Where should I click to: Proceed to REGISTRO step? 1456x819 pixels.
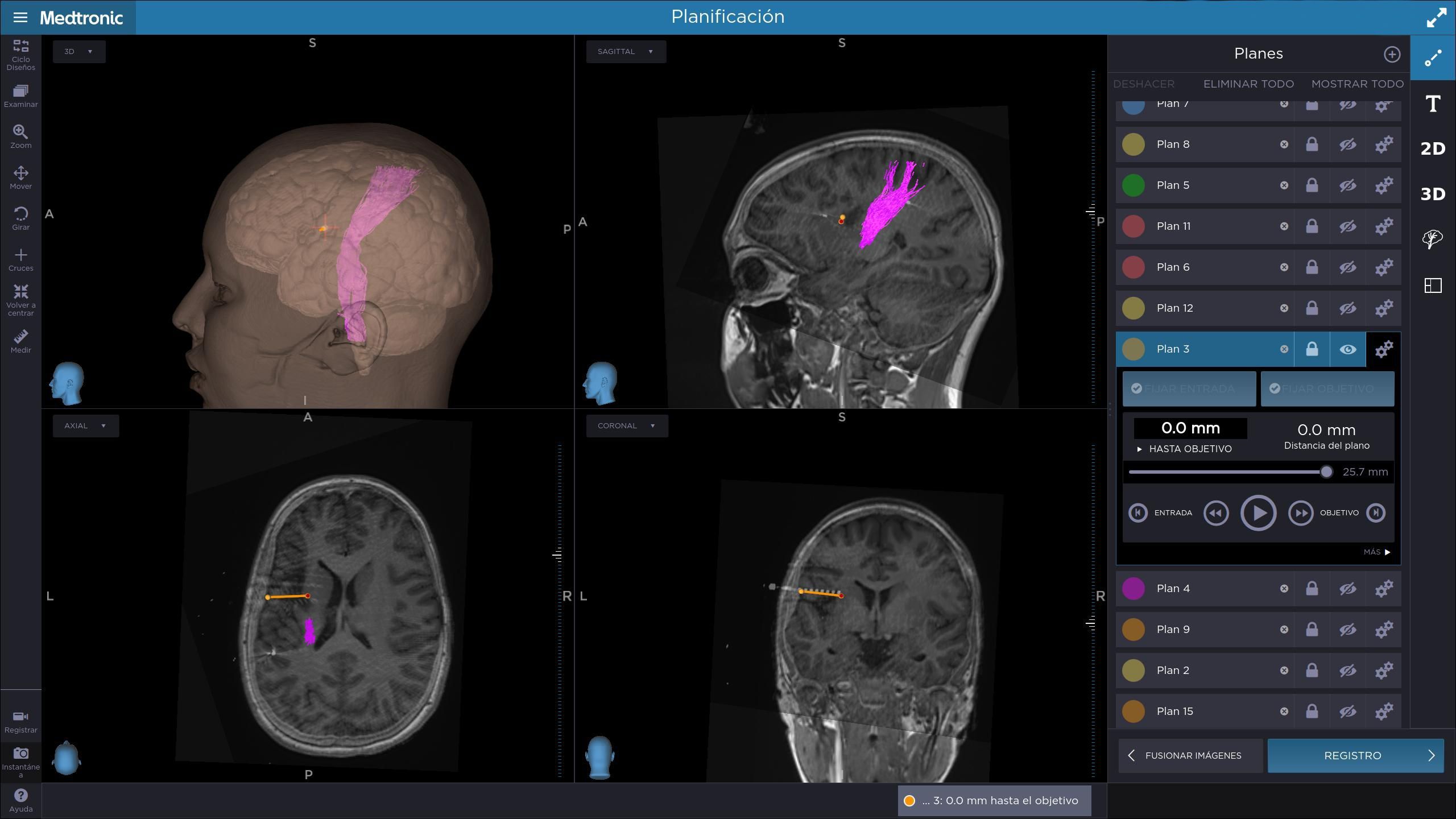[x=1355, y=755]
